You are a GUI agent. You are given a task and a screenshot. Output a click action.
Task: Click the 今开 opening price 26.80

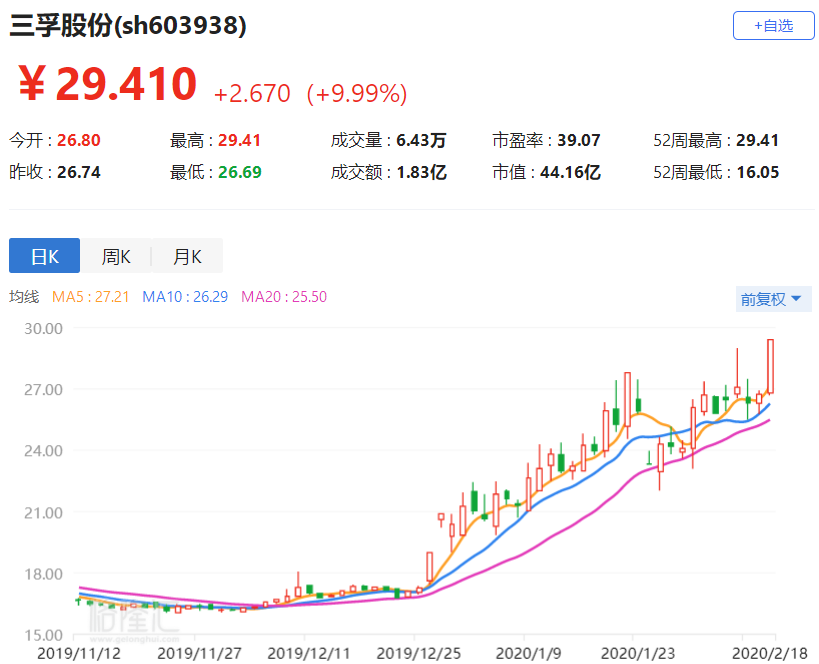[x=78, y=140]
